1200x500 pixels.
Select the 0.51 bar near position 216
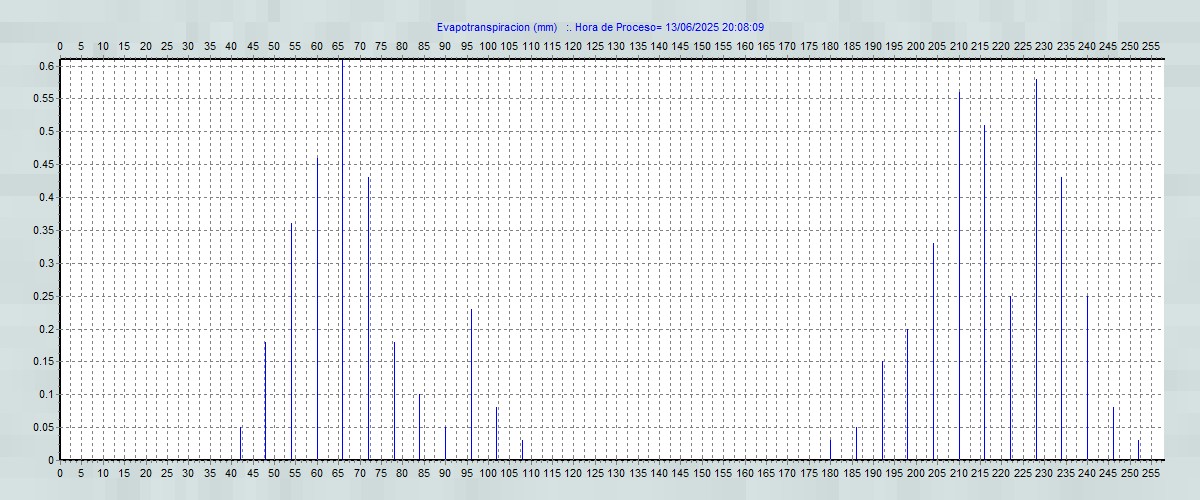pyautogui.click(x=984, y=292)
